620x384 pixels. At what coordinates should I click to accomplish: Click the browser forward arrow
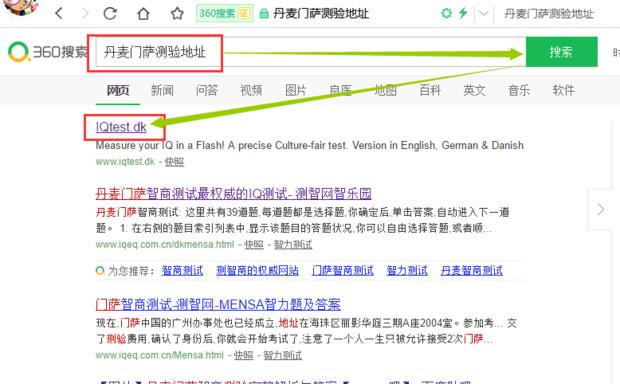pyautogui.click(x=85, y=13)
